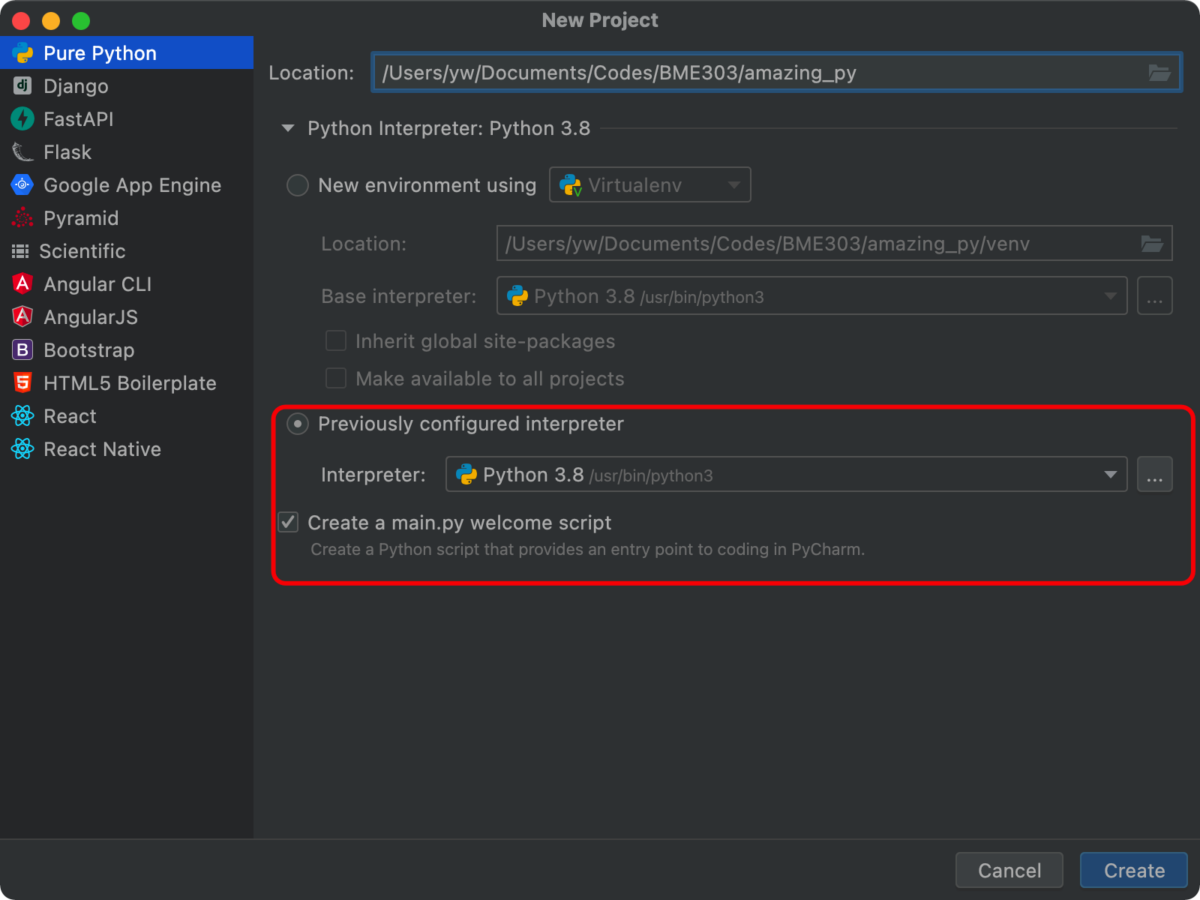Enable Inherit global site-packages

(336, 340)
